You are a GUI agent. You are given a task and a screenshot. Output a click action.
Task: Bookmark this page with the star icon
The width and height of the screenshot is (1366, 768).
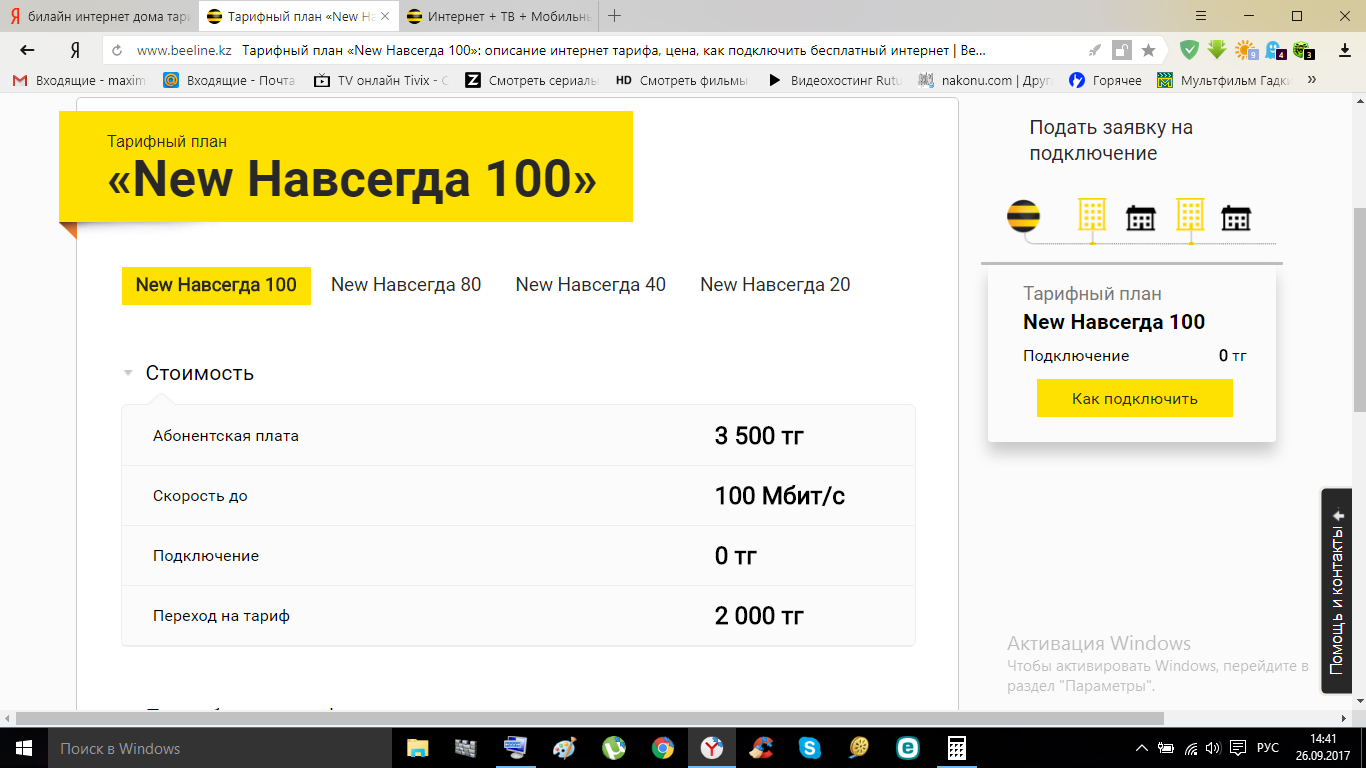[x=1148, y=50]
